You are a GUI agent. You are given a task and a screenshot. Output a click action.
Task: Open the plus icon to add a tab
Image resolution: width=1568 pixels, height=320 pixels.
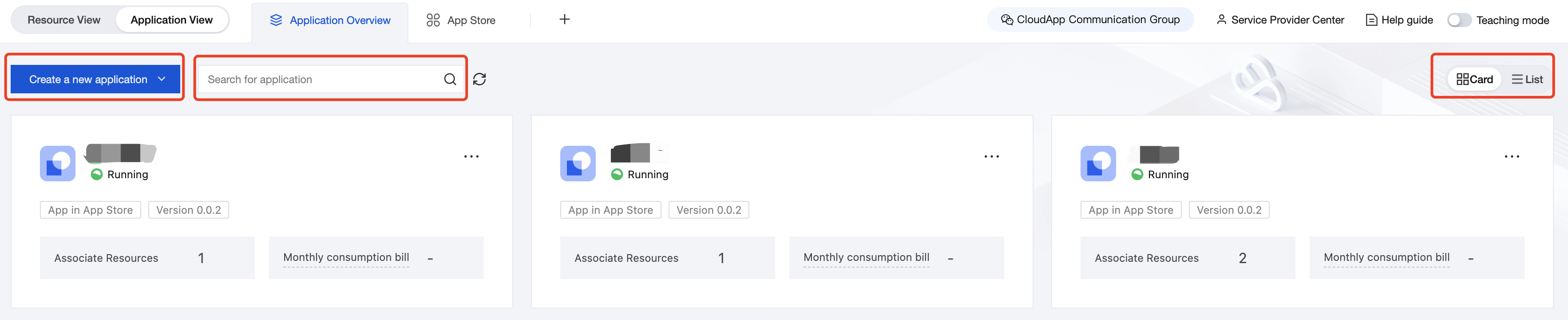564,20
